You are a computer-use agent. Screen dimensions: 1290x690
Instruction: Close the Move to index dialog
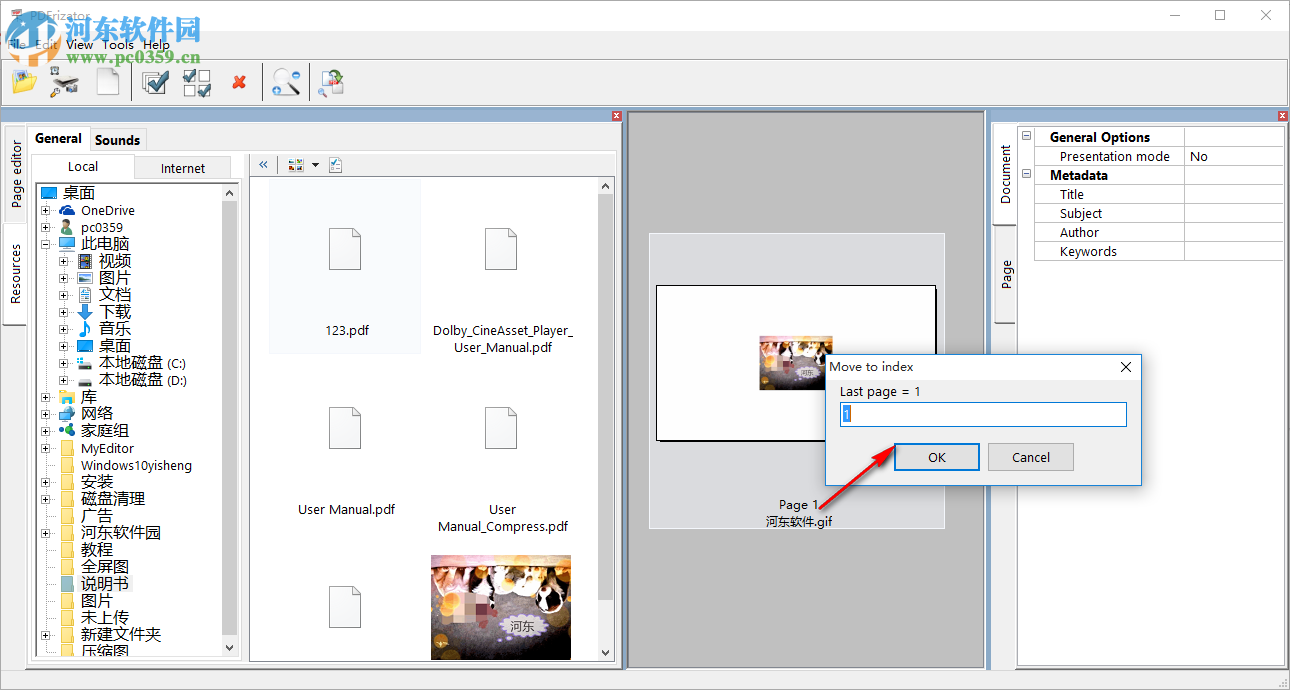pos(1125,367)
